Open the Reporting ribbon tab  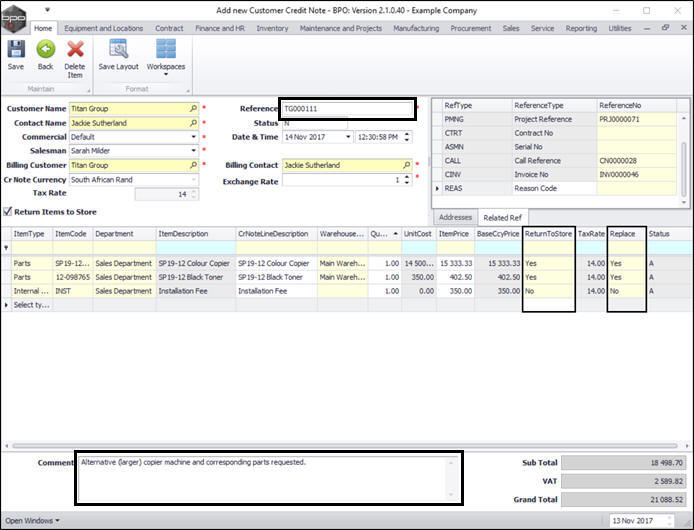tap(581, 28)
